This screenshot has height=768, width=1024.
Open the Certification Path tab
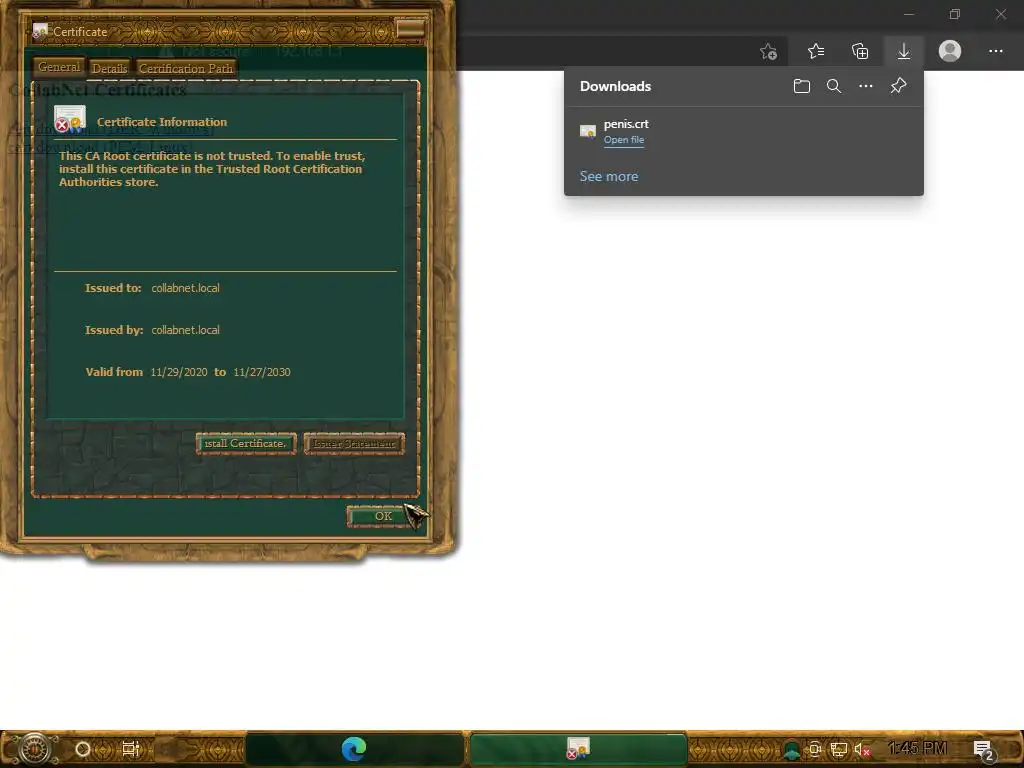(x=185, y=68)
